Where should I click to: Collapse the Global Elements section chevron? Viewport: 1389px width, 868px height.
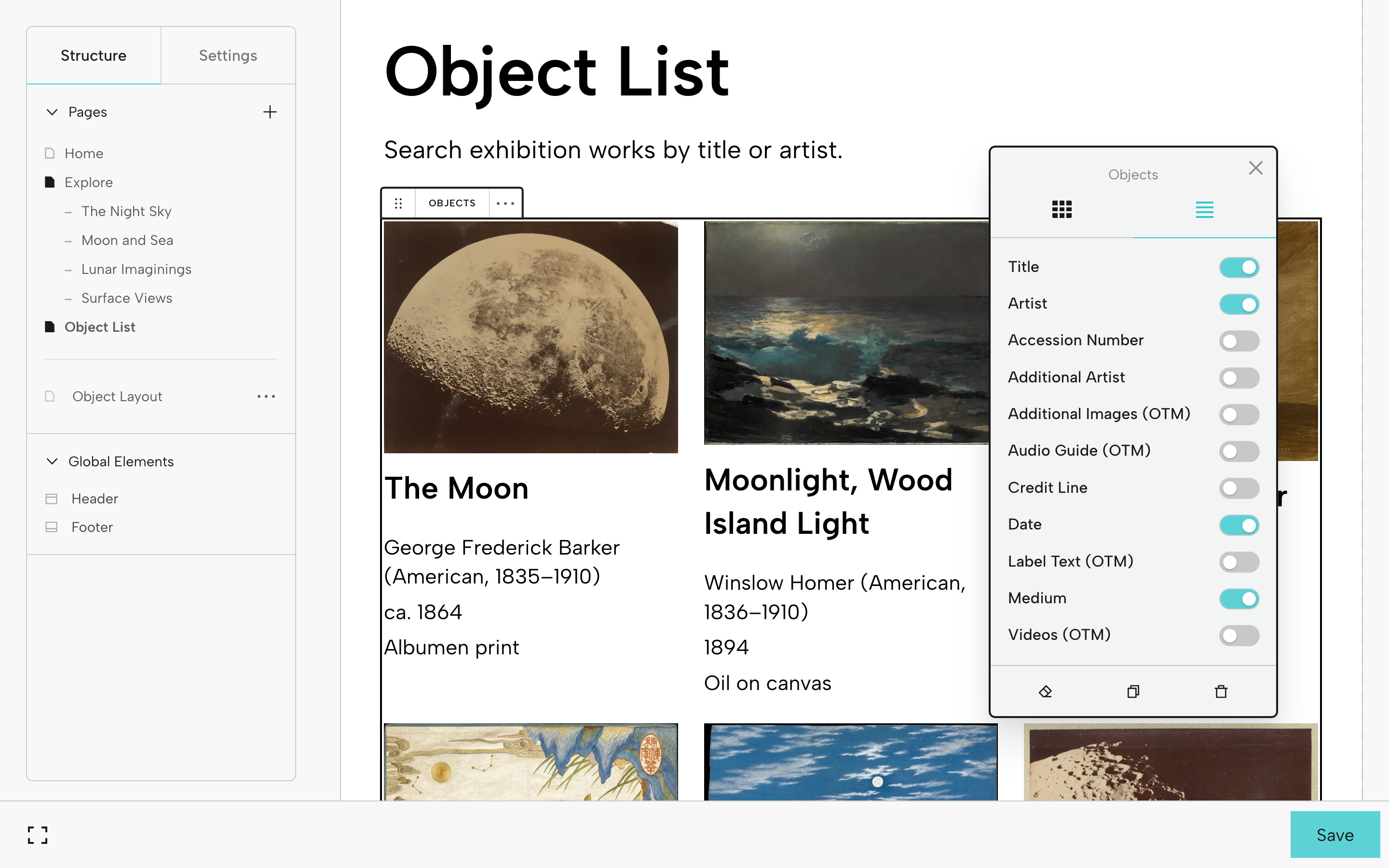[x=52, y=461]
